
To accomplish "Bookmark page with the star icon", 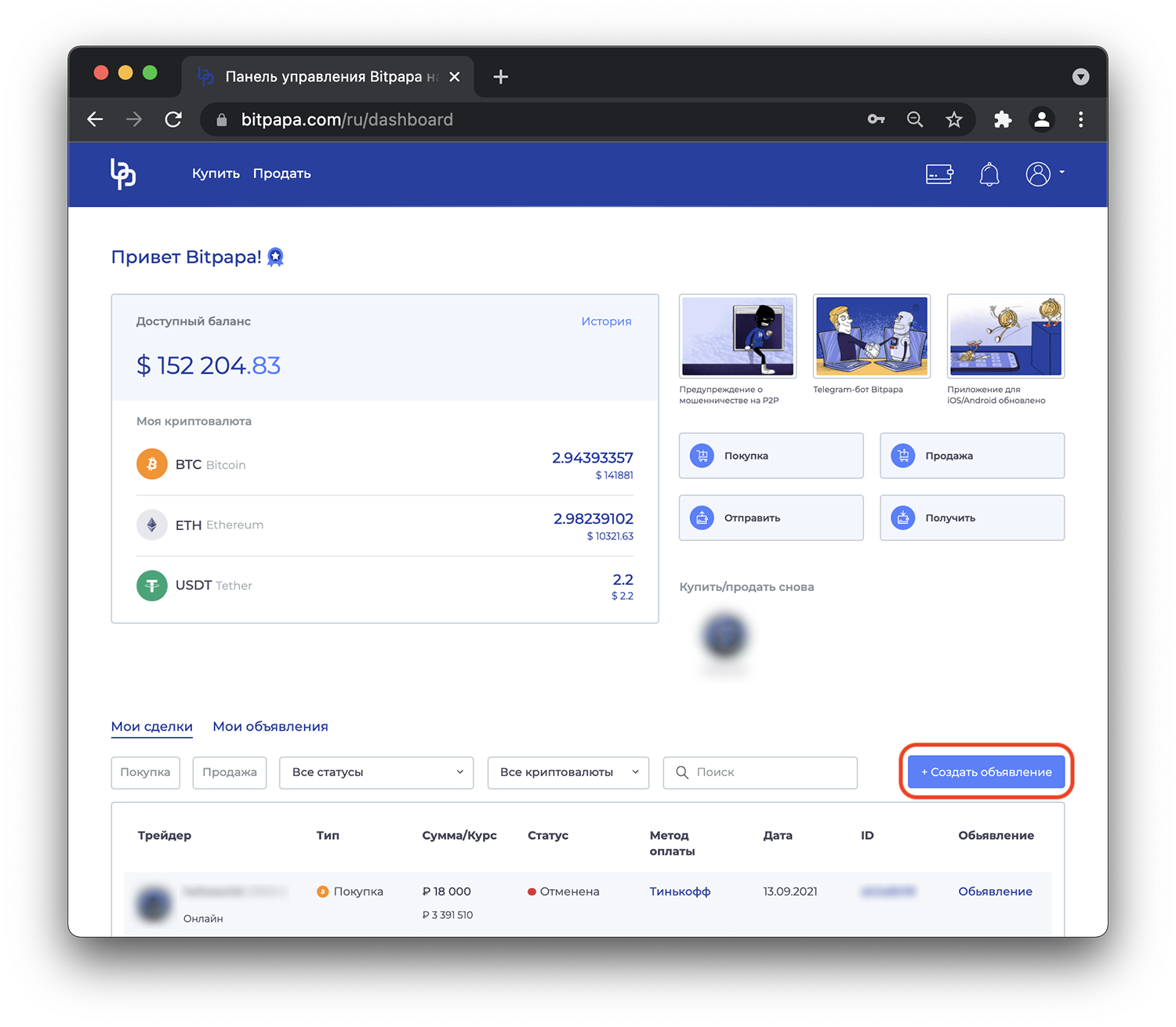I will (953, 119).
